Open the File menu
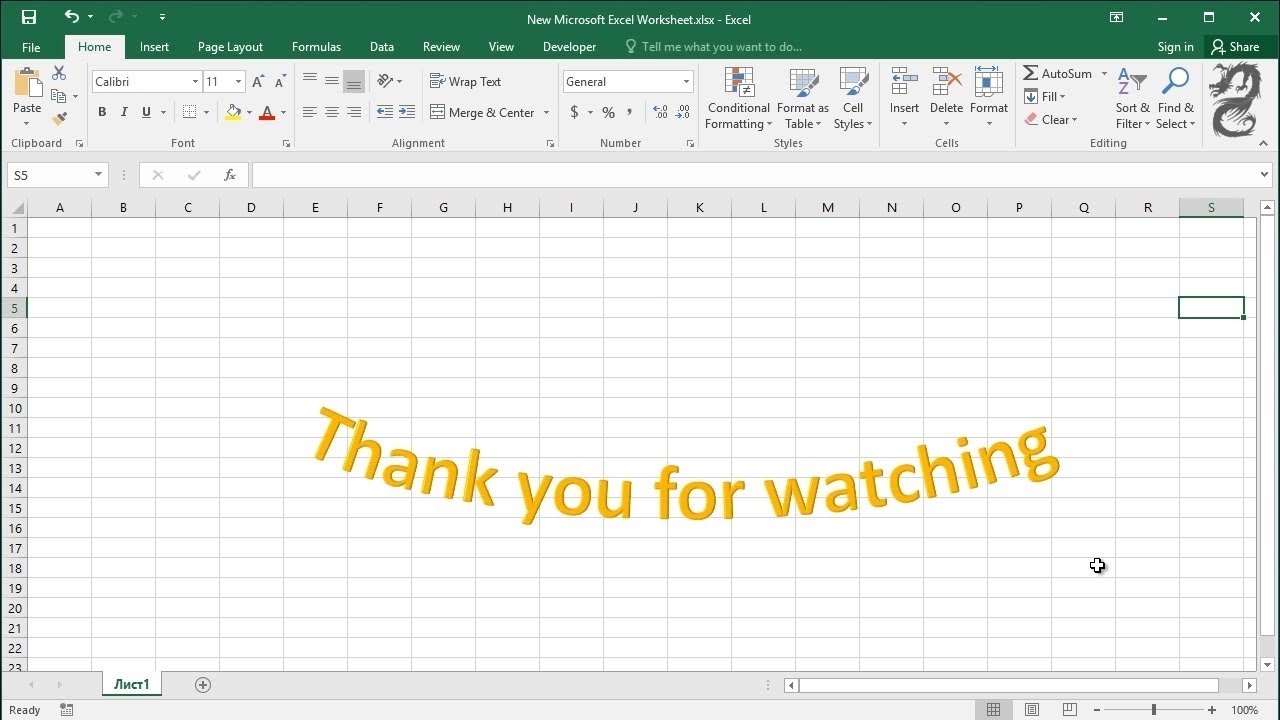 tap(31, 47)
